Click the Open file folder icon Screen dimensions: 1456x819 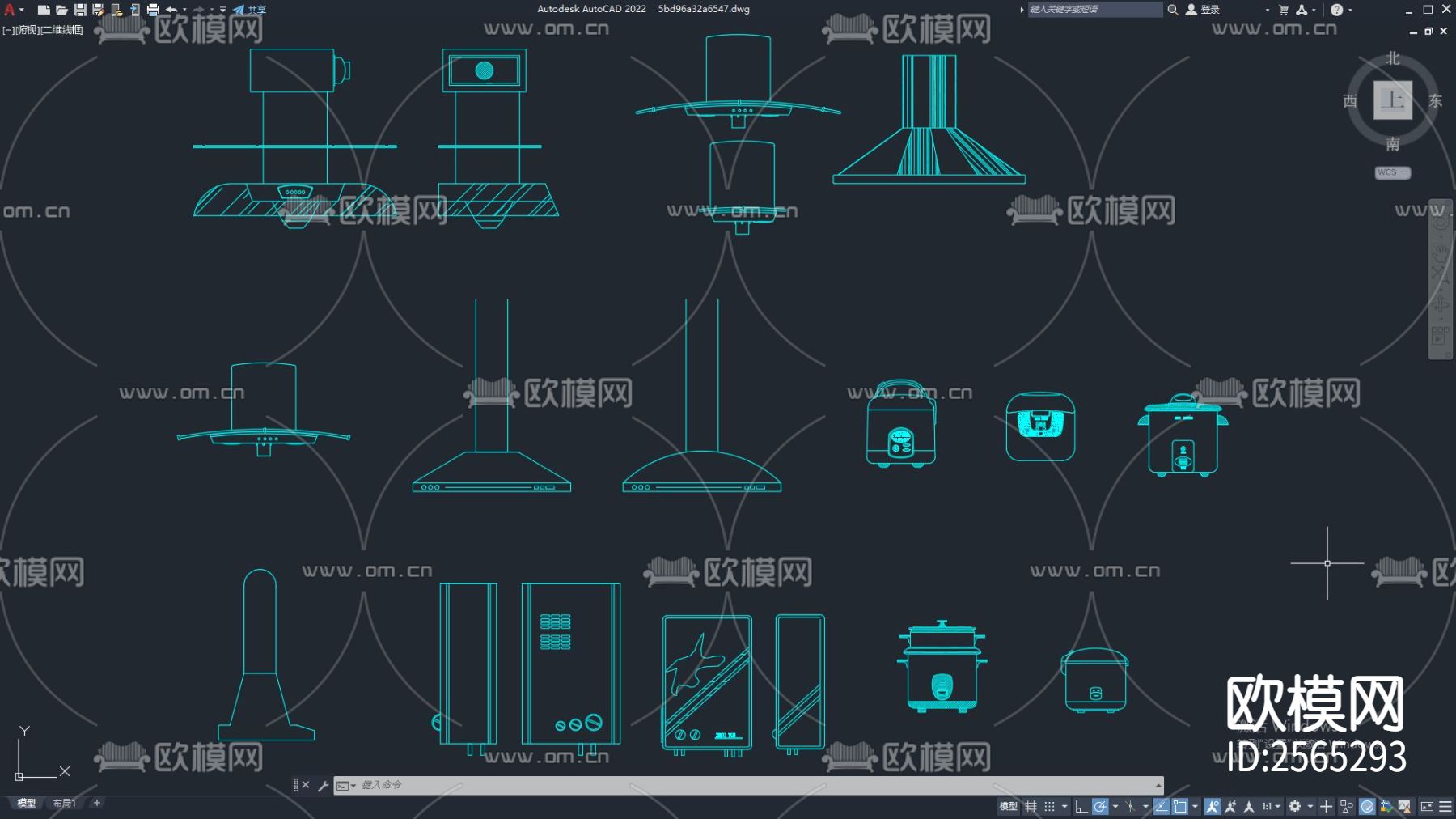click(x=61, y=10)
